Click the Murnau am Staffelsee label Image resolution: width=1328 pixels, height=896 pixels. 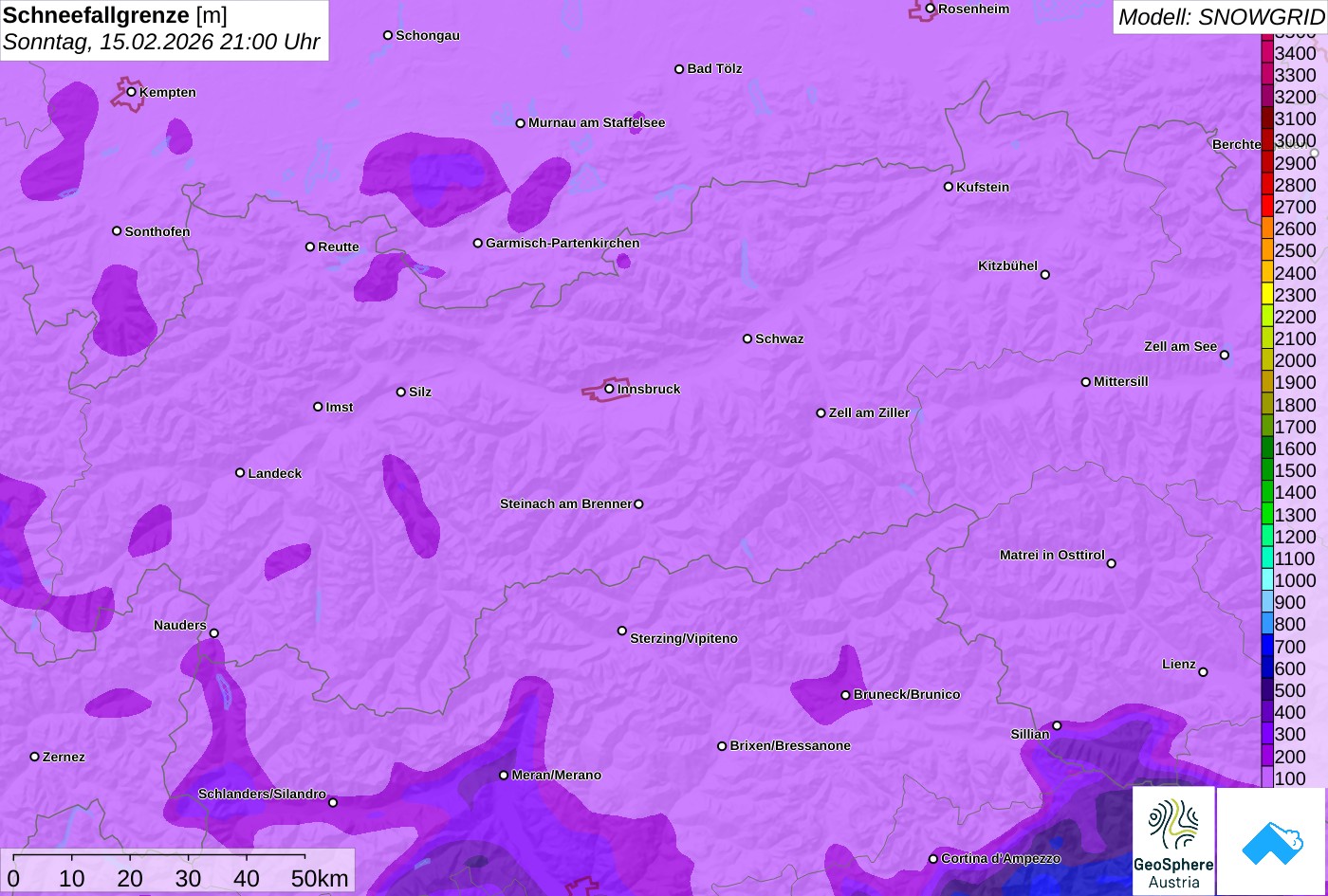click(597, 122)
